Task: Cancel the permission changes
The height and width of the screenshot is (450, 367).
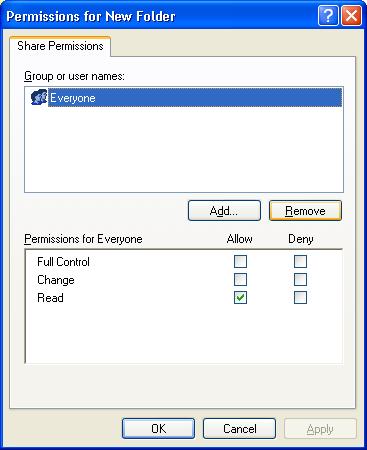Action: pyautogui.click(x=240, y=429)
